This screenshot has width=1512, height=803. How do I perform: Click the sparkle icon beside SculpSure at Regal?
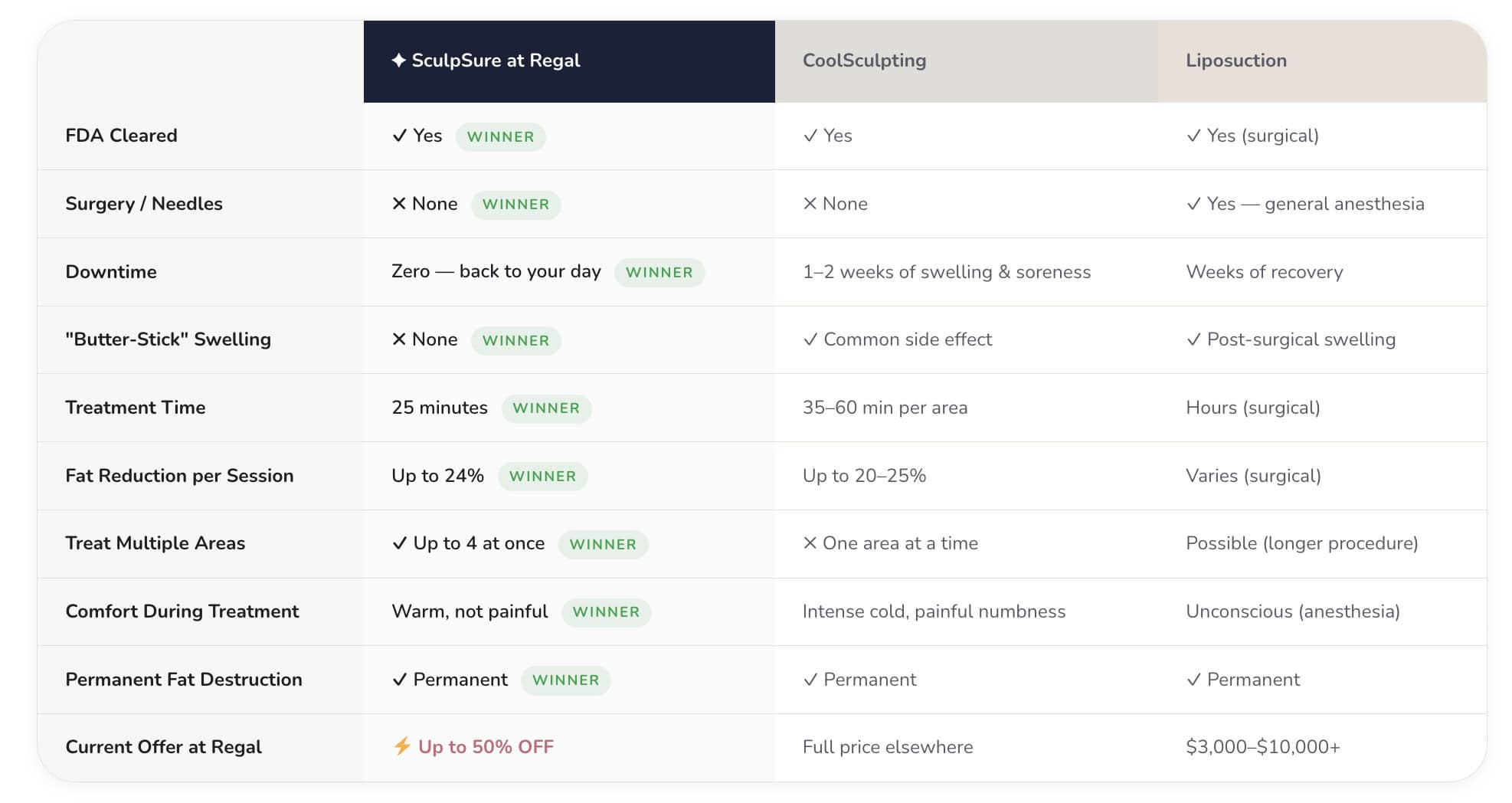coord(398,60)
